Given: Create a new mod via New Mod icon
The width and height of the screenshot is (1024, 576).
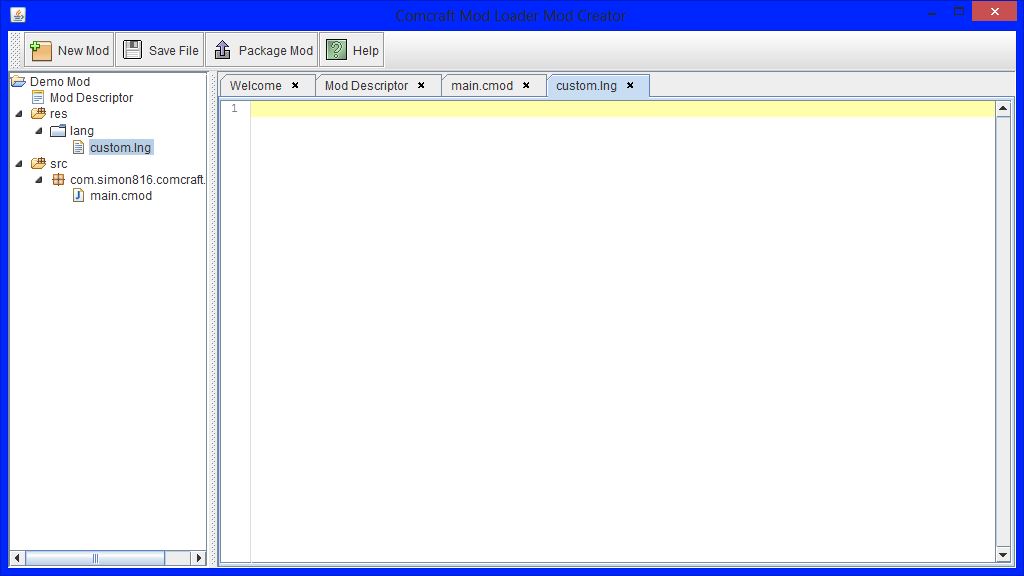Looking at the screenshot, I should click(40, 49).
